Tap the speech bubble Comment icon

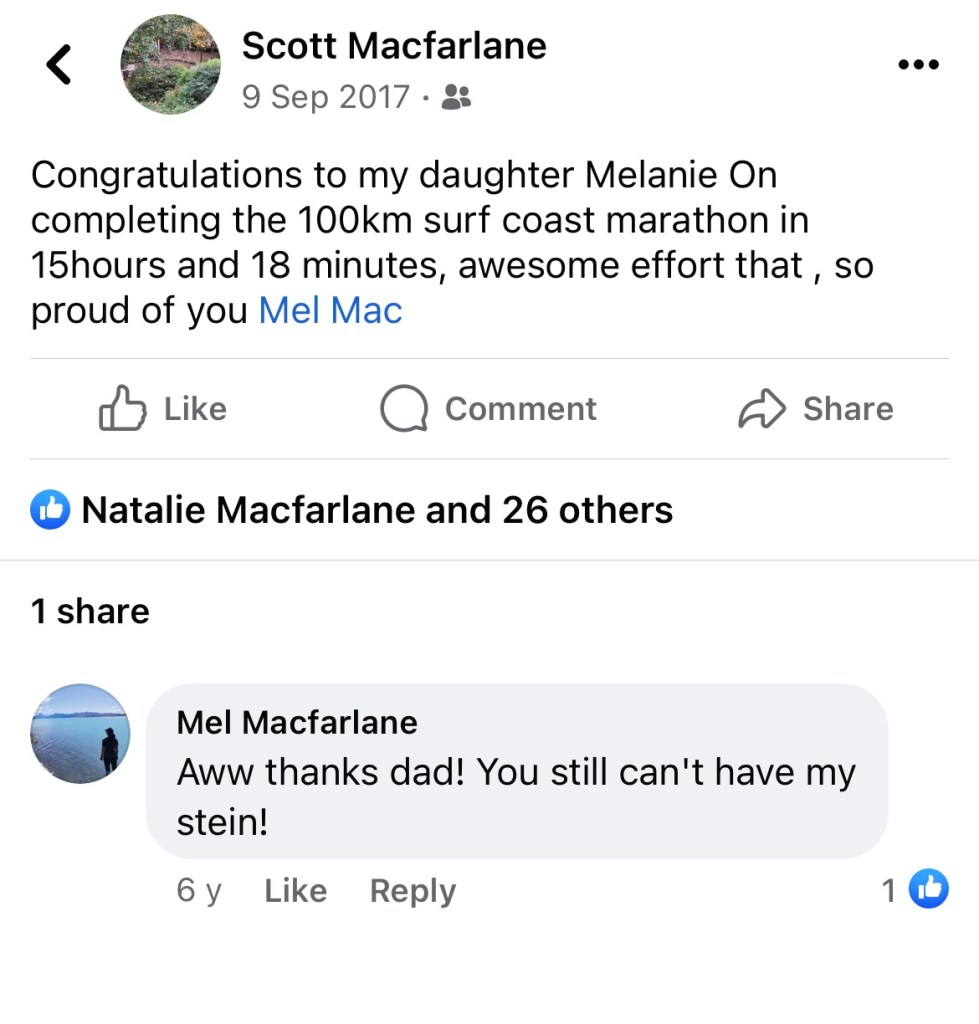pos(404,408)
